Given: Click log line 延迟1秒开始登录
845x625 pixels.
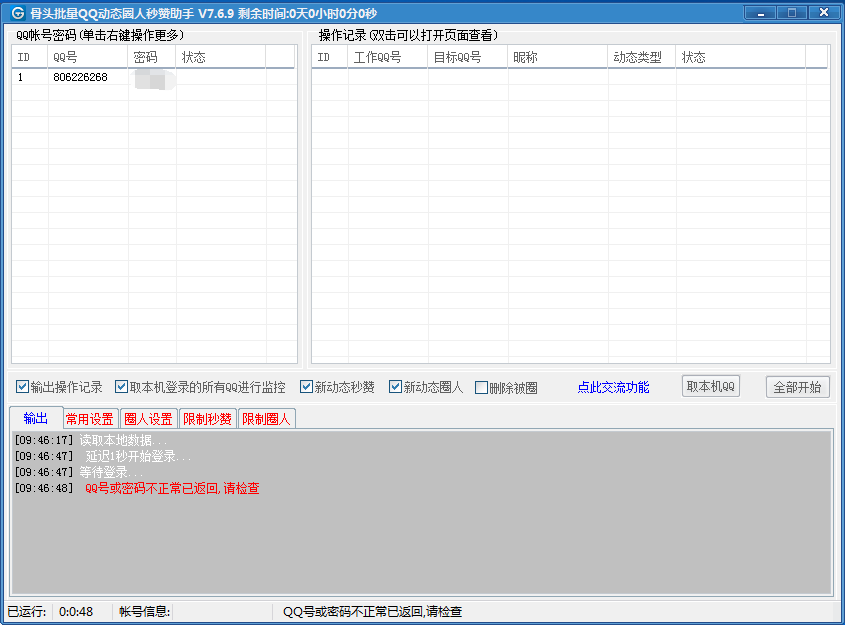Looking at the screenshot, I should point(138,456).
